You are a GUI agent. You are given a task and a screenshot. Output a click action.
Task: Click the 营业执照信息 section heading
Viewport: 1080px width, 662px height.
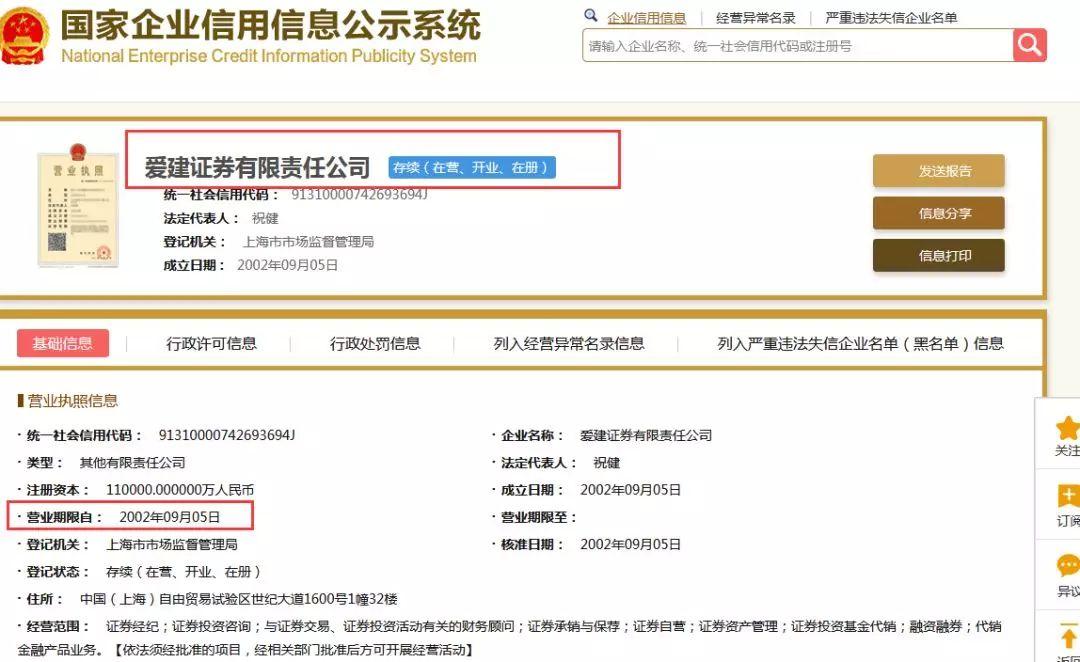point(72,401)
